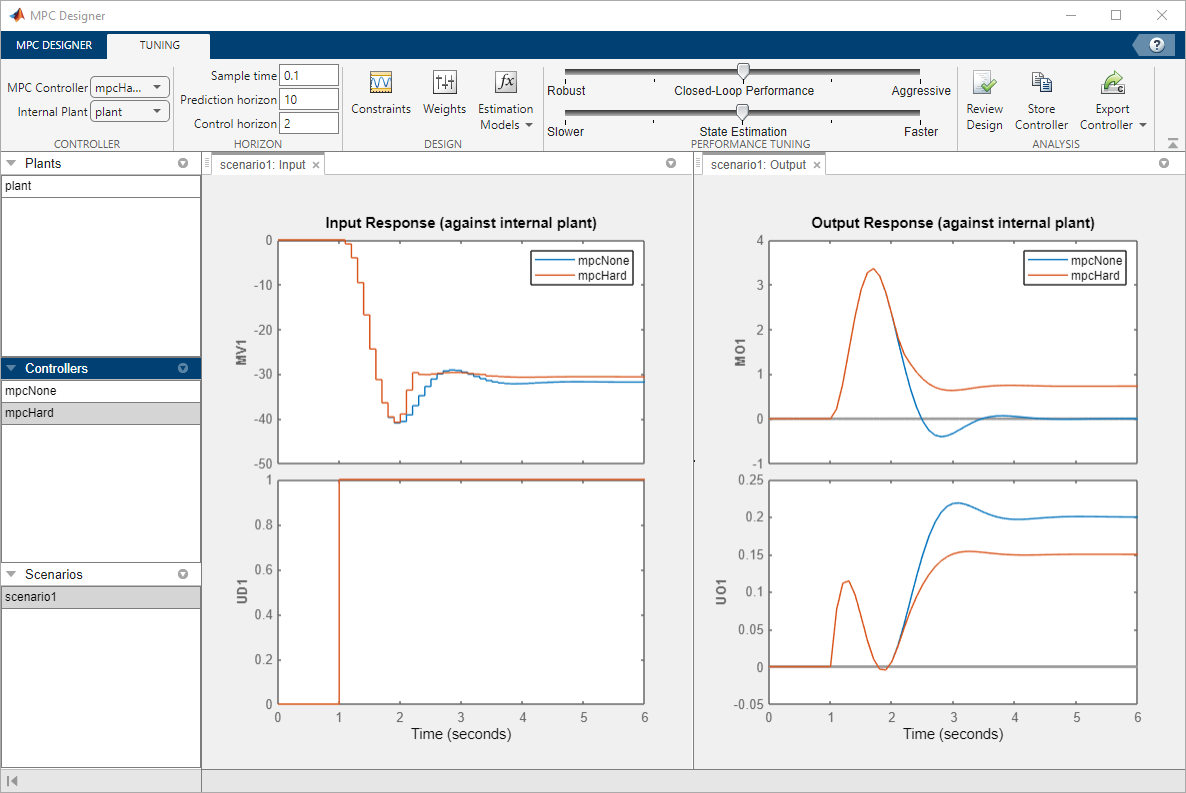The width and height of the screenshot is (1186, 793).
Task: Open the Scenarios panel actions menu
Action: click(183, 574)
